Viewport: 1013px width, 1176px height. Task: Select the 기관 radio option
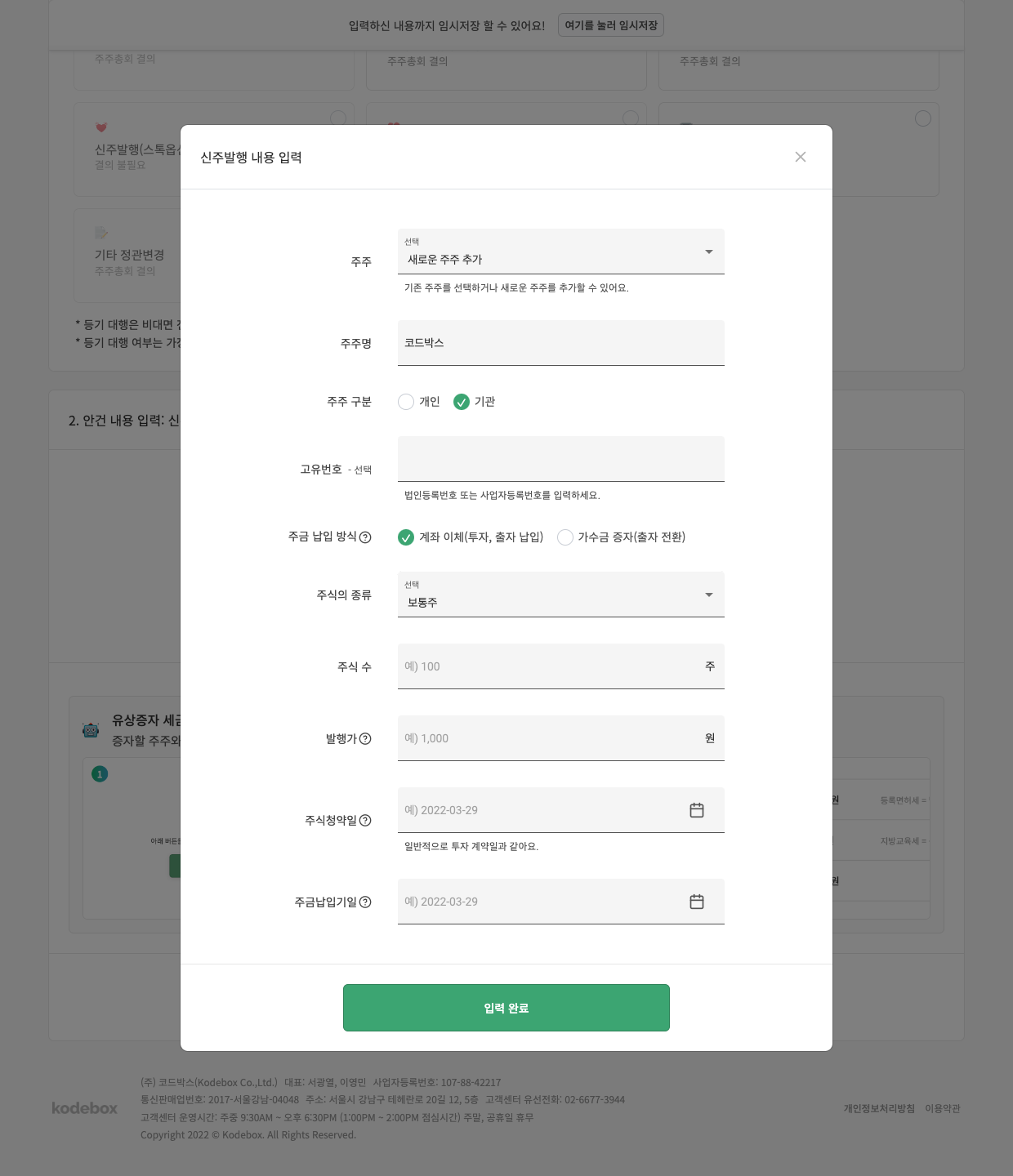pyautogui.click(x=462, y=402)
